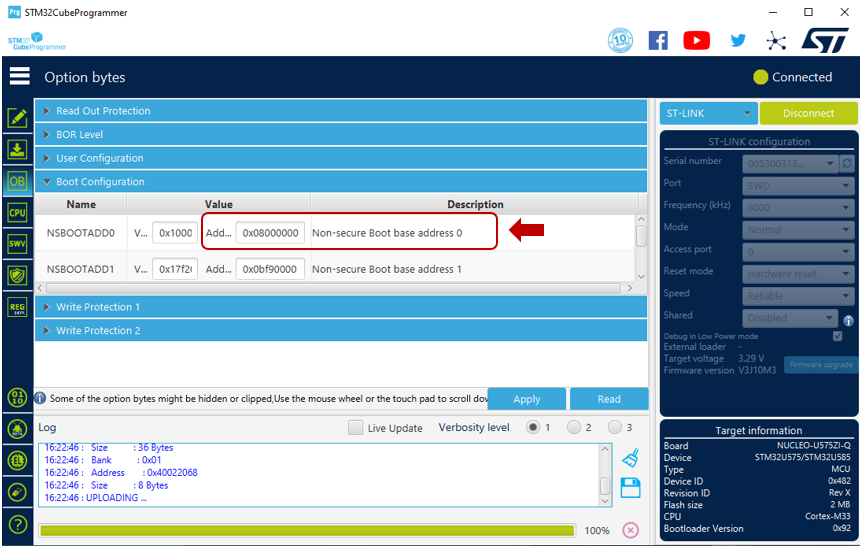Toggle Debug in Low Power mode checkbox

(x=838, y=336)
